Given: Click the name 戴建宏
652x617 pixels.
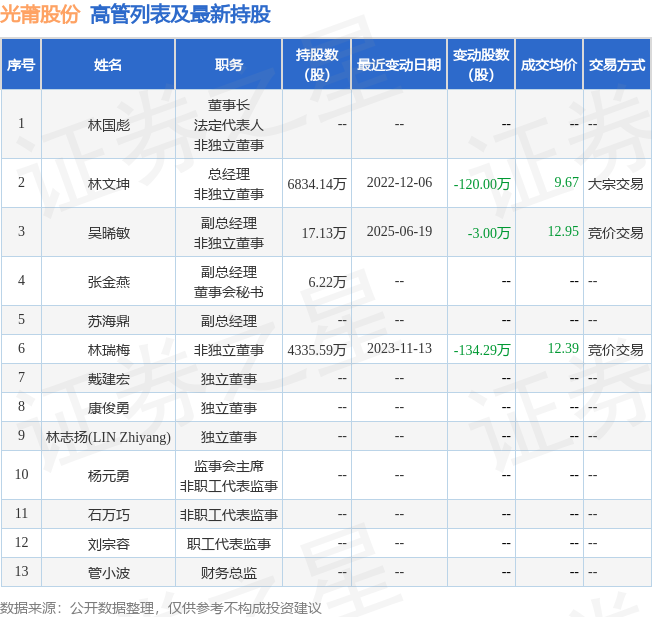Looking at the screenshot, I should click(109, 378).
